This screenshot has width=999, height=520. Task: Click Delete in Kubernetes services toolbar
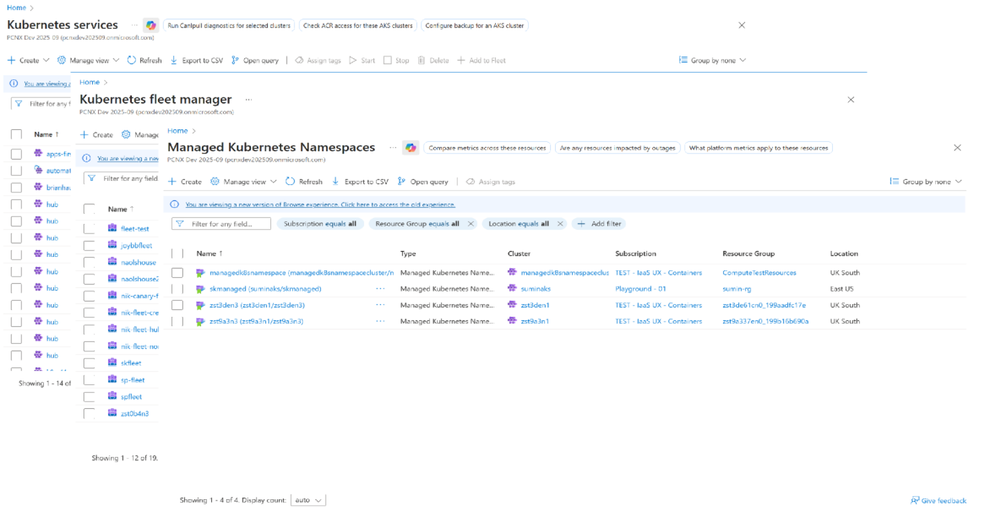point(433,61)
